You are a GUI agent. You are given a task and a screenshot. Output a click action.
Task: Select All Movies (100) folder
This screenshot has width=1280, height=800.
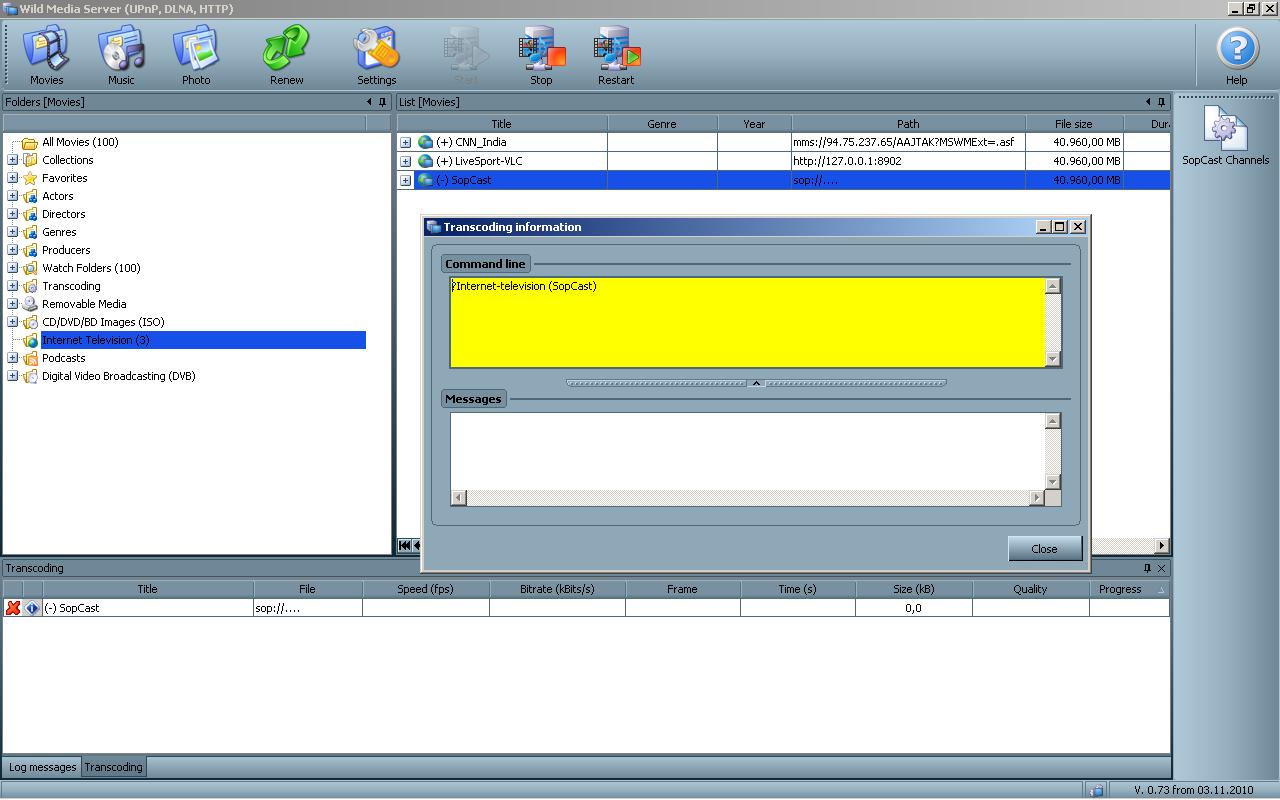coord(80,142)
